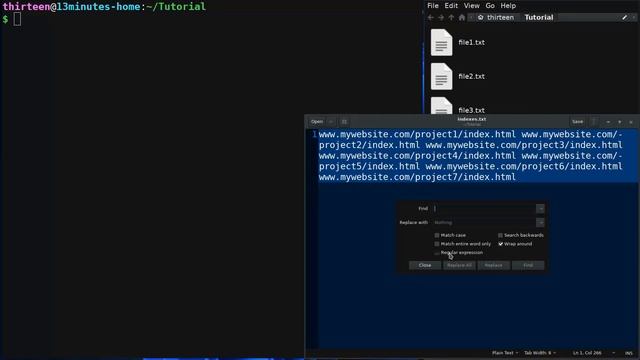Click Ln 1 Col position in status bar
640x360 pixels.
pos(587,353)
